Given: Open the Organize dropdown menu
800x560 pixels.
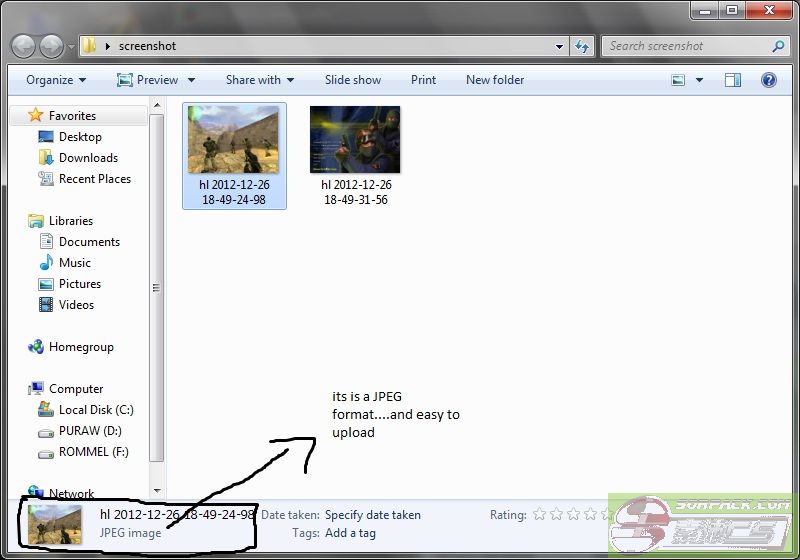Looking at the screenshot, I should tap(56, 80).
